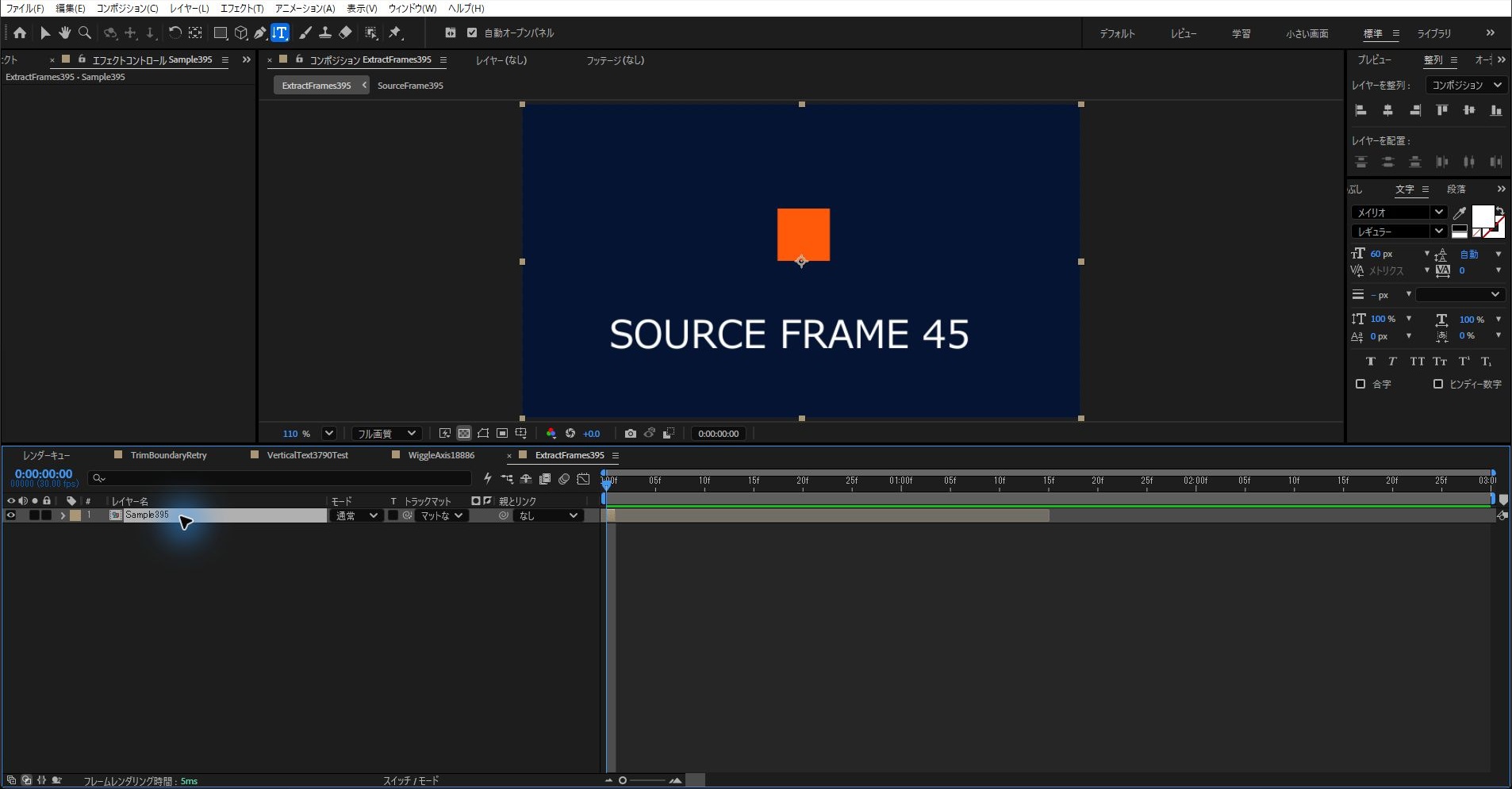The height and width of the screenshot is (789, 1512).
Task: Click the timeline layer search field
Action: (x=280, y=478)
